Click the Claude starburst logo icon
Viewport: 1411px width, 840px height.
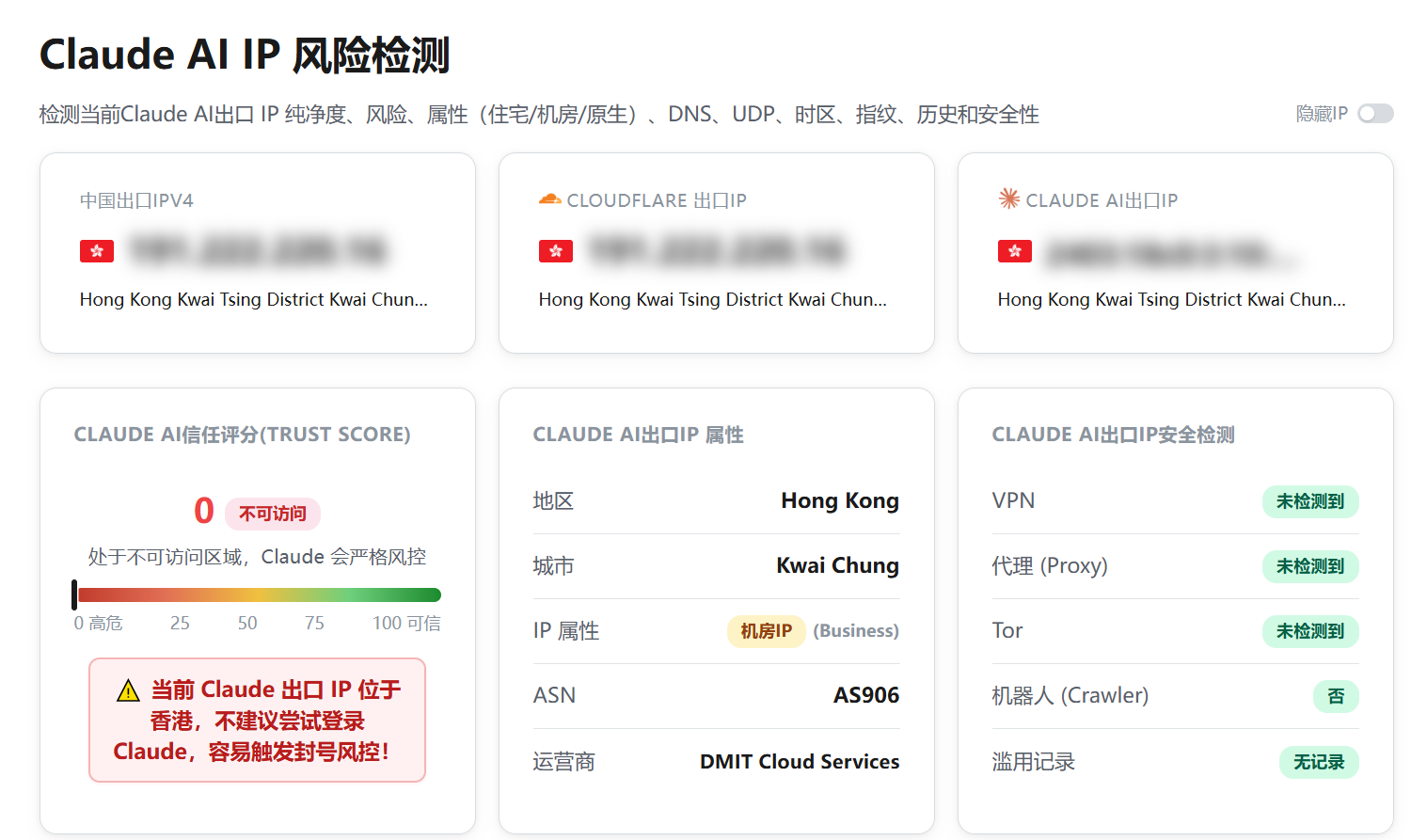tap(1008, 198)
